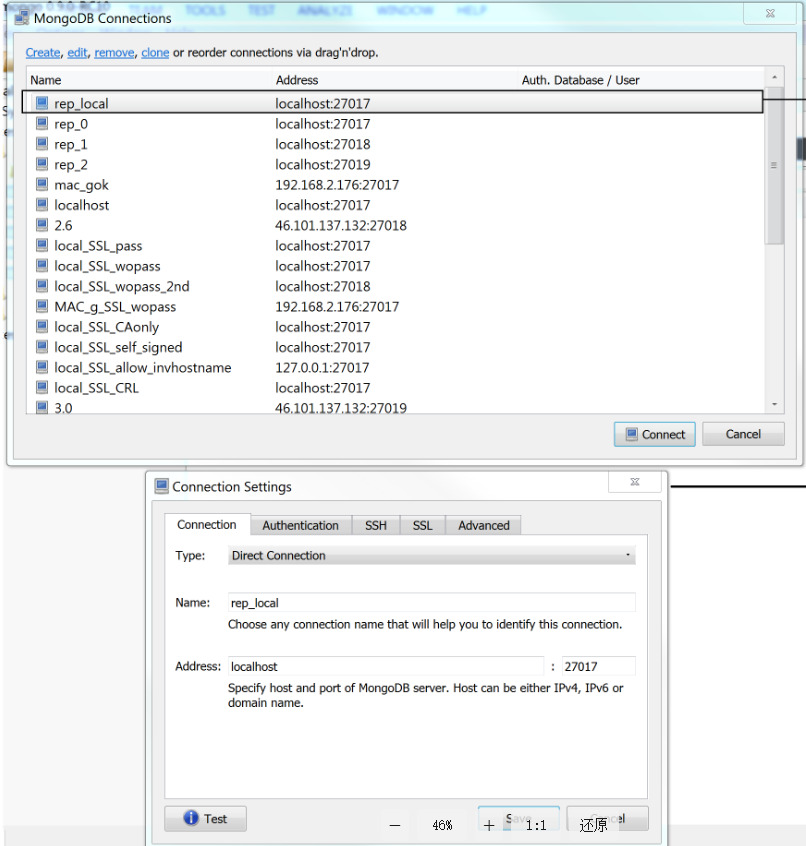Click the remove link

(x=114, y=52)
